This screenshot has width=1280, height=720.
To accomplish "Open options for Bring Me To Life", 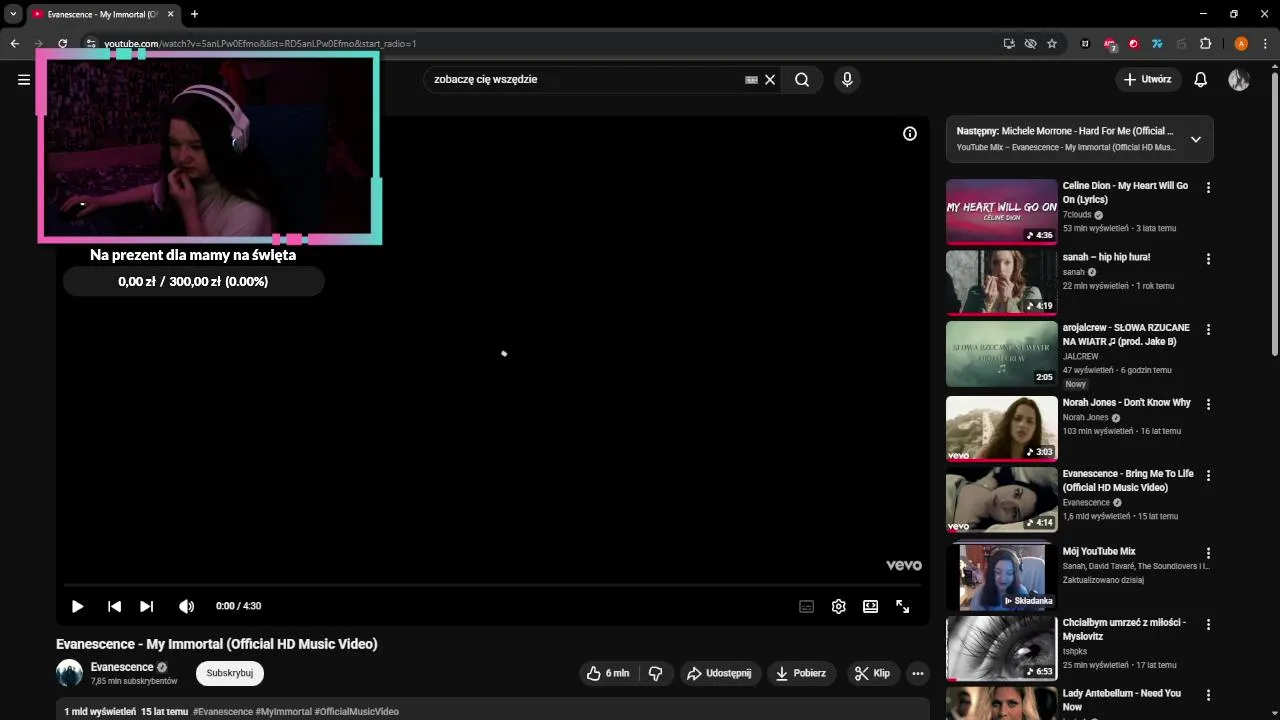I will point(1208,475).
